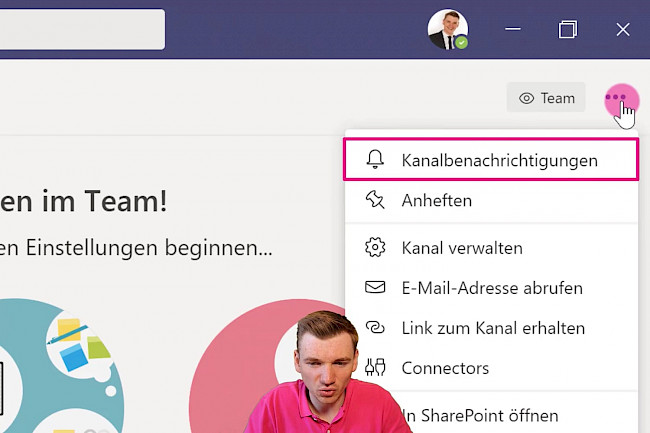Choose Anheften to pin the channel

tap(491, 201)
